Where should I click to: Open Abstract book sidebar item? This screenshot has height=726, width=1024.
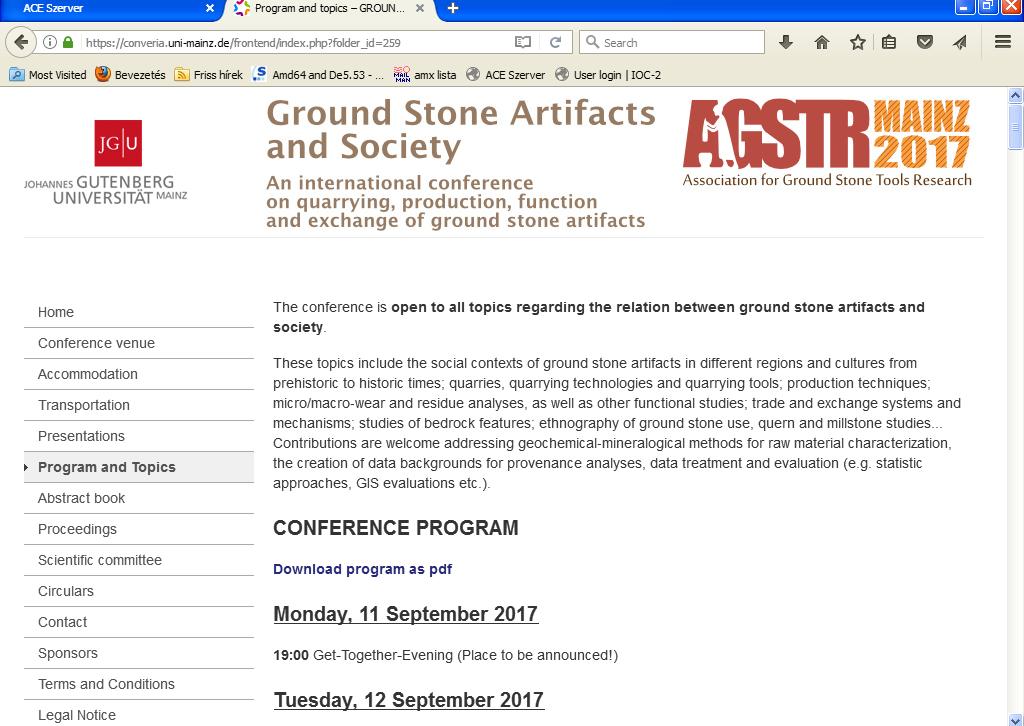[x=138, y=498]
